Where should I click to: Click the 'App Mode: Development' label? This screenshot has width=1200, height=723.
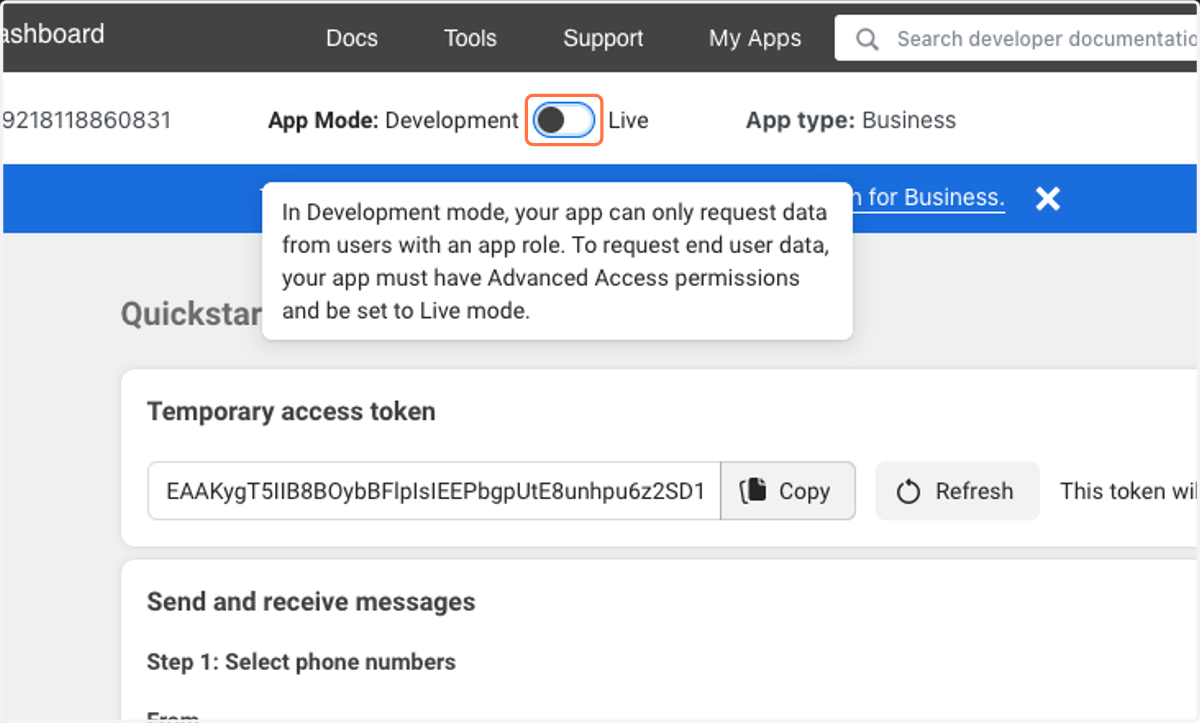pos(393,120)
